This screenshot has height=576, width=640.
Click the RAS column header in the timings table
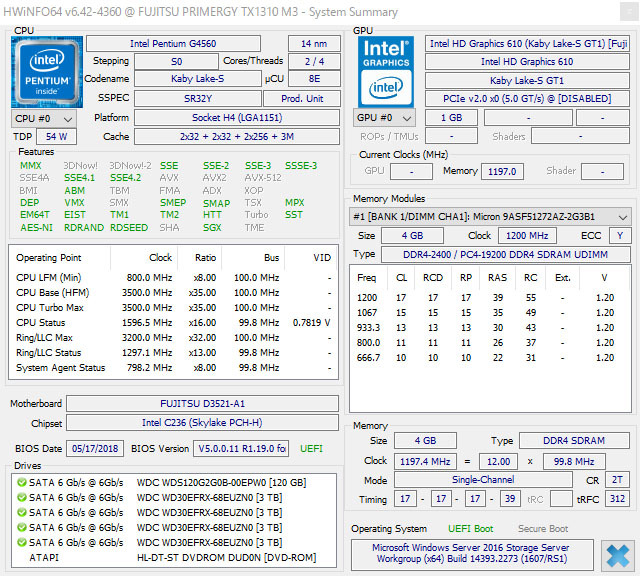(497, 278)
